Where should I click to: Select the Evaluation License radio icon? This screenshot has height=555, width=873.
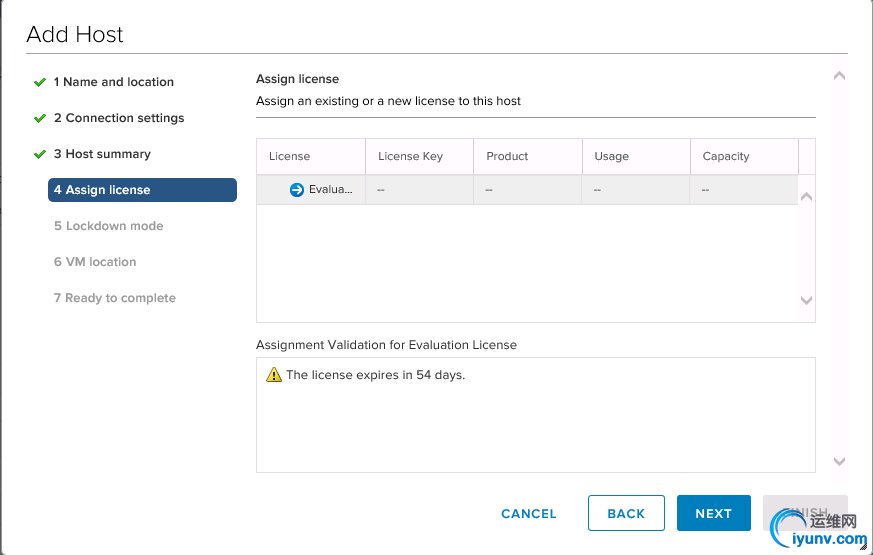coord(297,190)
